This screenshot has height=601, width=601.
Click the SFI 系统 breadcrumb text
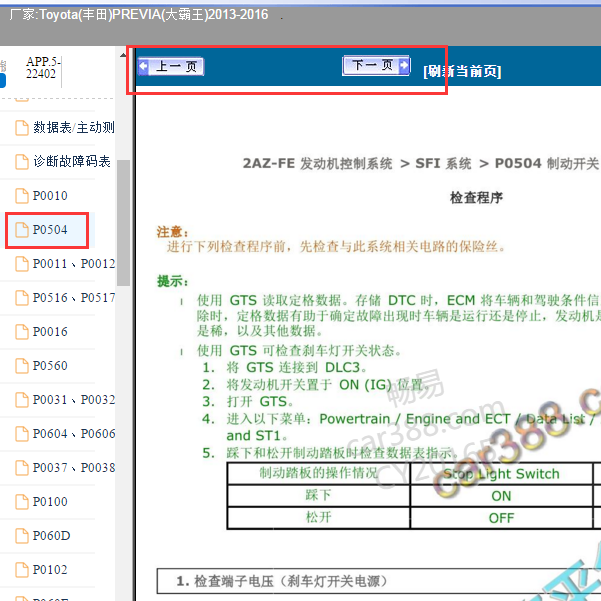443,164
